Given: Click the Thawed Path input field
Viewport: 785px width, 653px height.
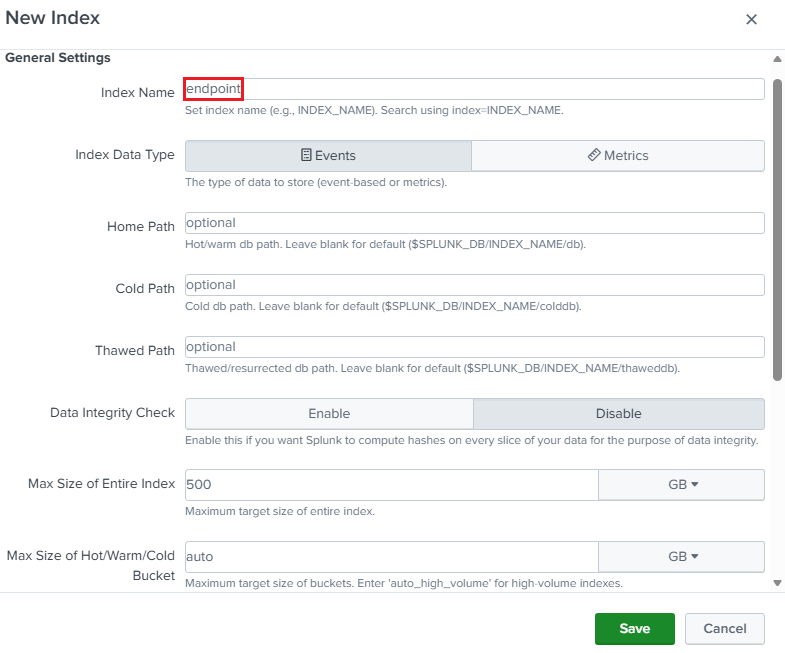Looking at the screenshot, I should [475, 347].
